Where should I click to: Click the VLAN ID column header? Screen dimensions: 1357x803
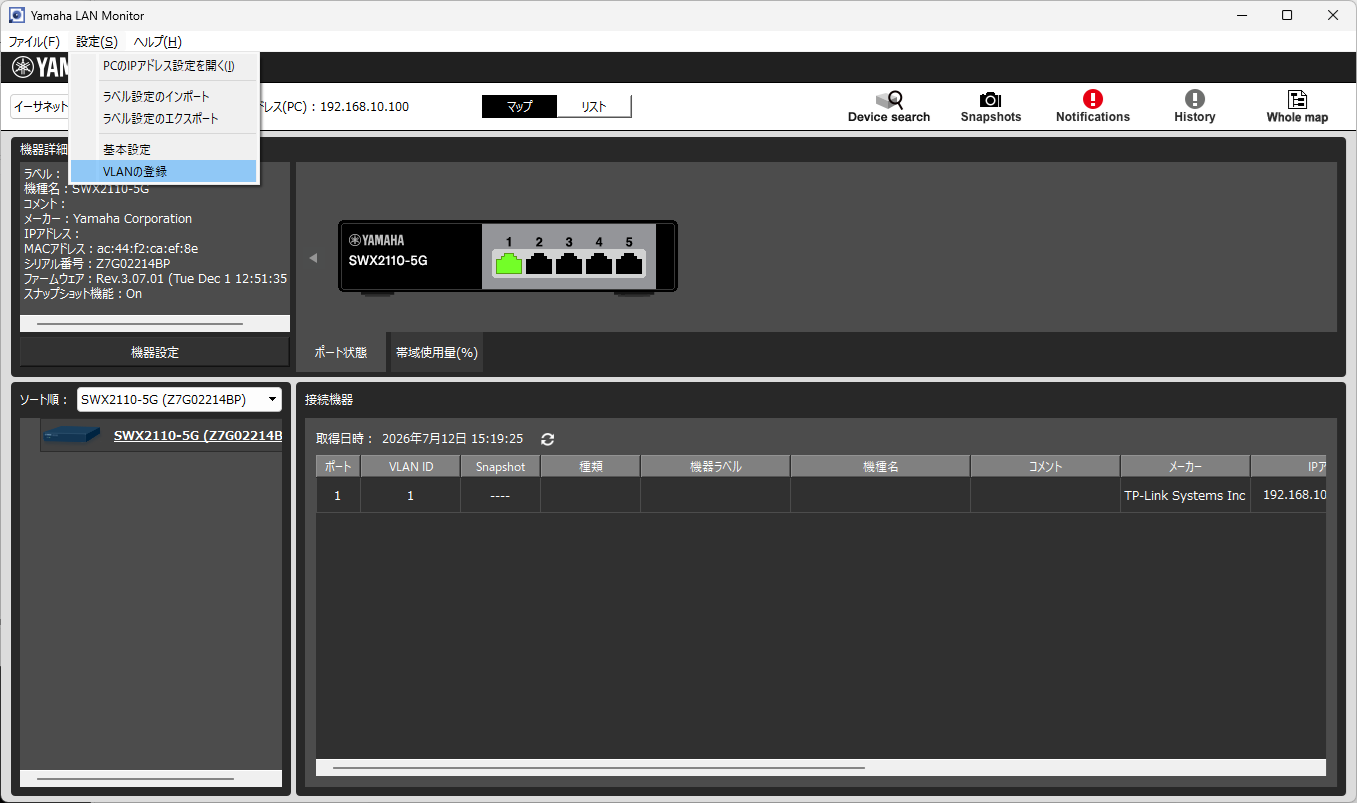point(411,467)
